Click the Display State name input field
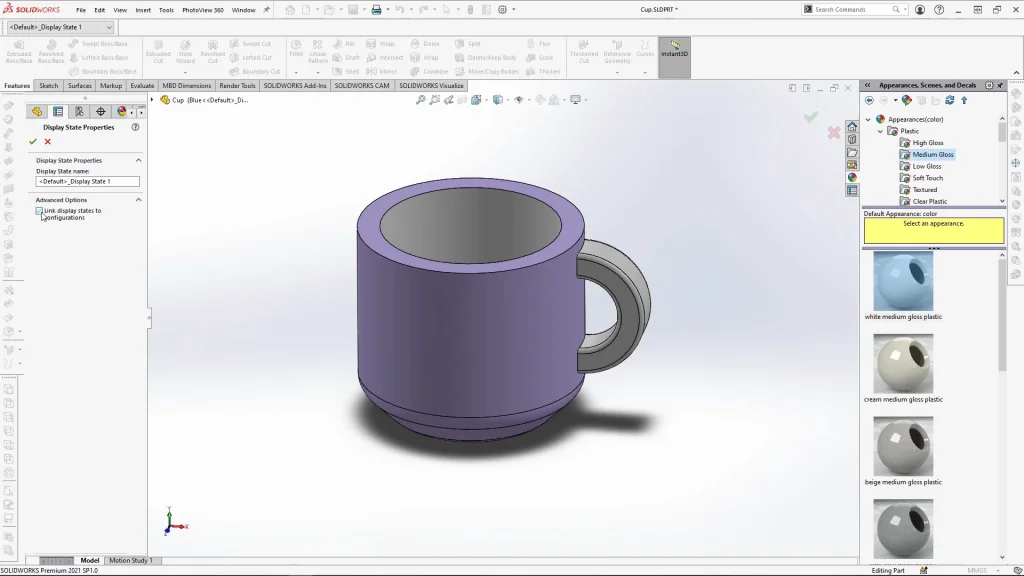 click(x=88, y=182)
